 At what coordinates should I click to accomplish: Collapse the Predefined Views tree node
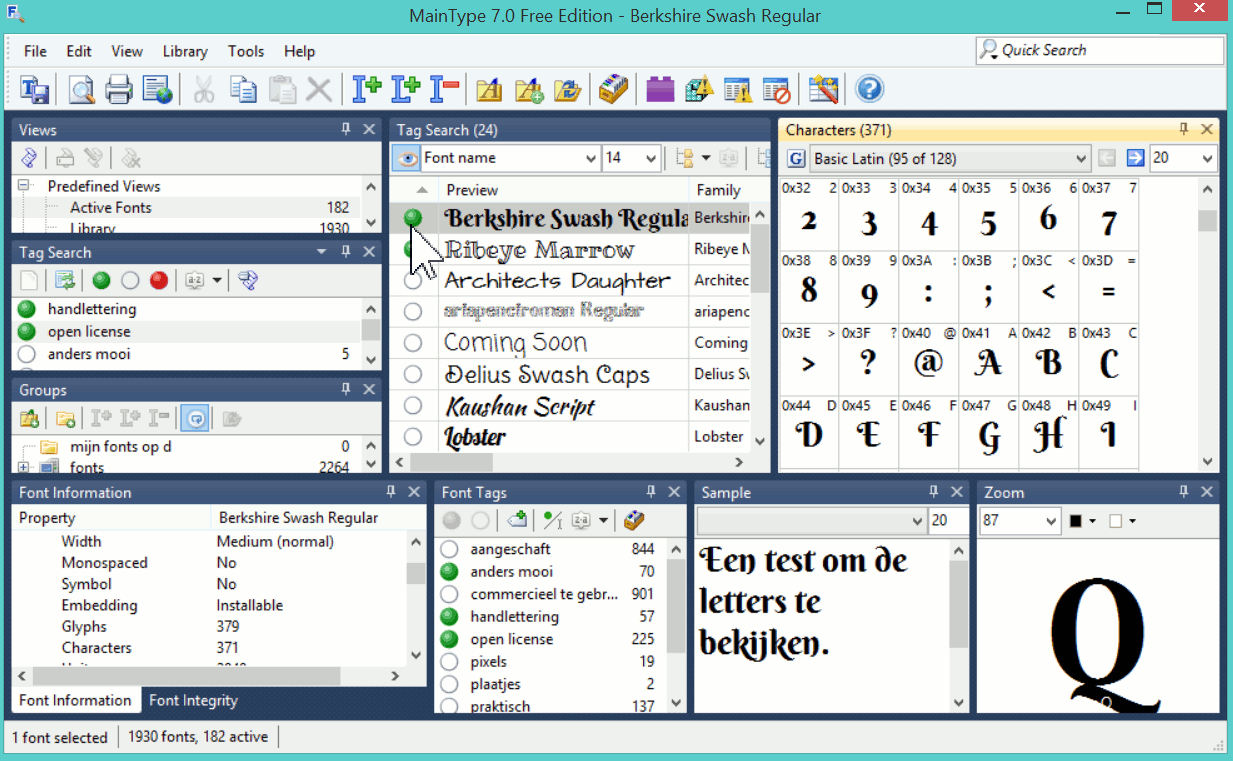pyautogui.click(x=22, y=186)
